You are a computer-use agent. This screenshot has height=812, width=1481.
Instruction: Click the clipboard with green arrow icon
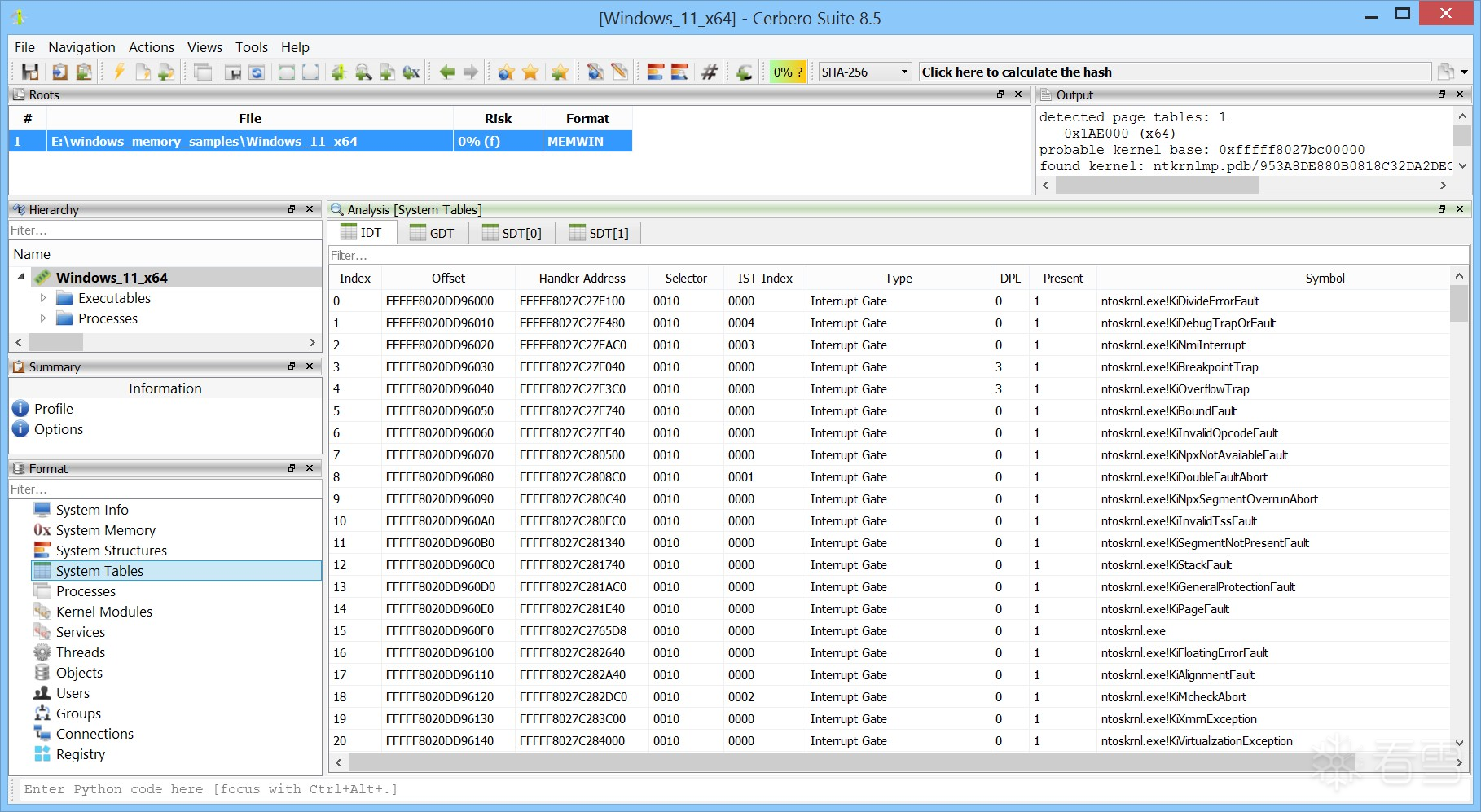point(83,72)
